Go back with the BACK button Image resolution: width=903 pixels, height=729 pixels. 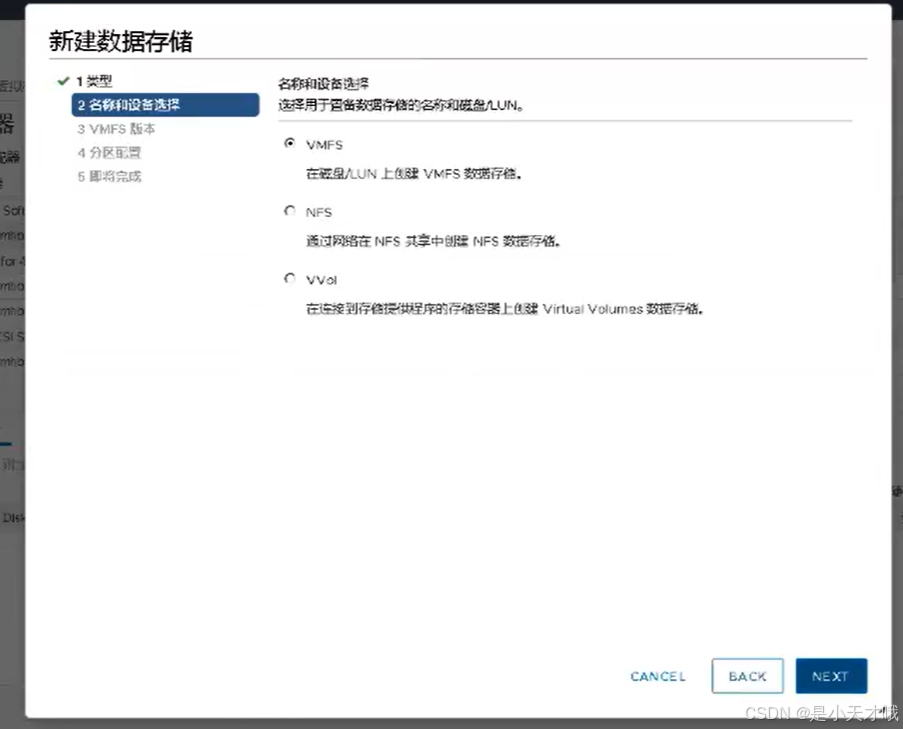coord(748,676)
